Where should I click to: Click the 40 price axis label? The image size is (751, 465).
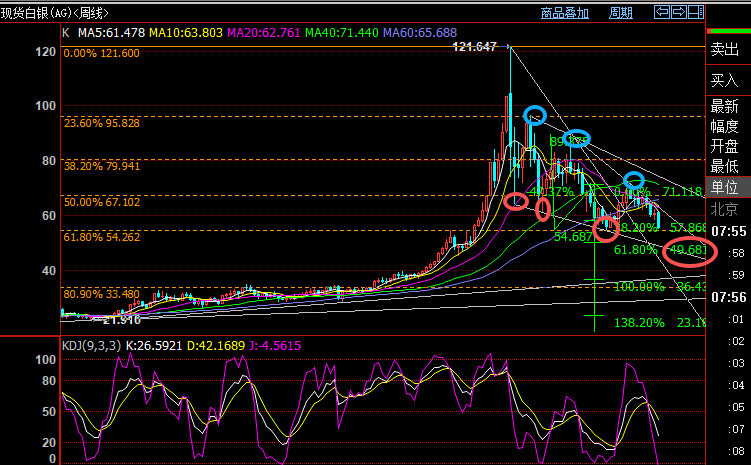49,271
